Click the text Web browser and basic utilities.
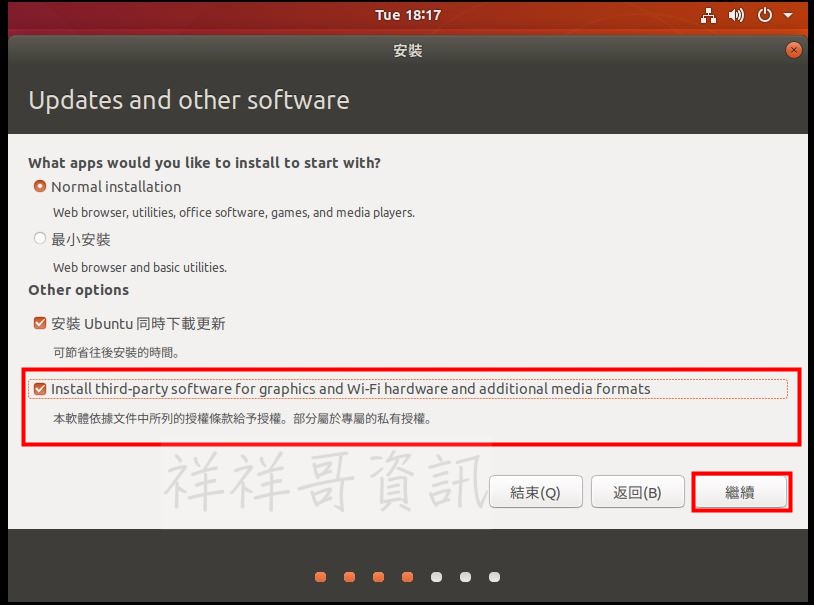 140,267
